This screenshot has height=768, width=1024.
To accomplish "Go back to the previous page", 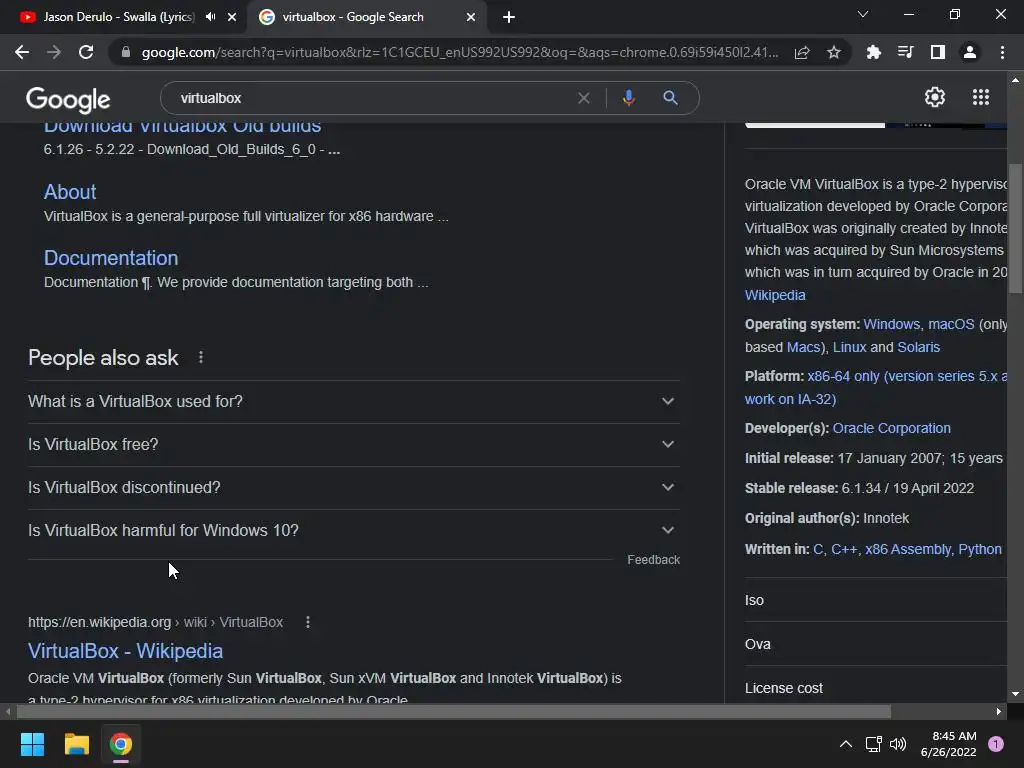I will pos(22,52).
